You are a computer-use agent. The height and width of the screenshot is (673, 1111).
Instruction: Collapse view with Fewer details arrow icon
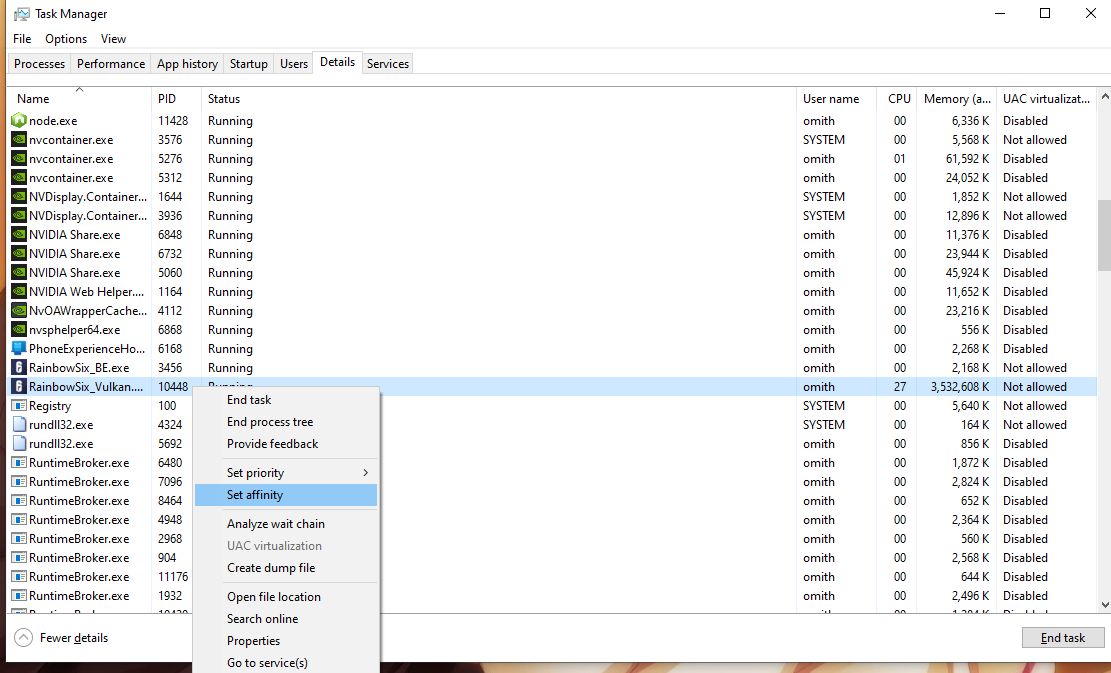pyautogui.click(x=23, y=638)
